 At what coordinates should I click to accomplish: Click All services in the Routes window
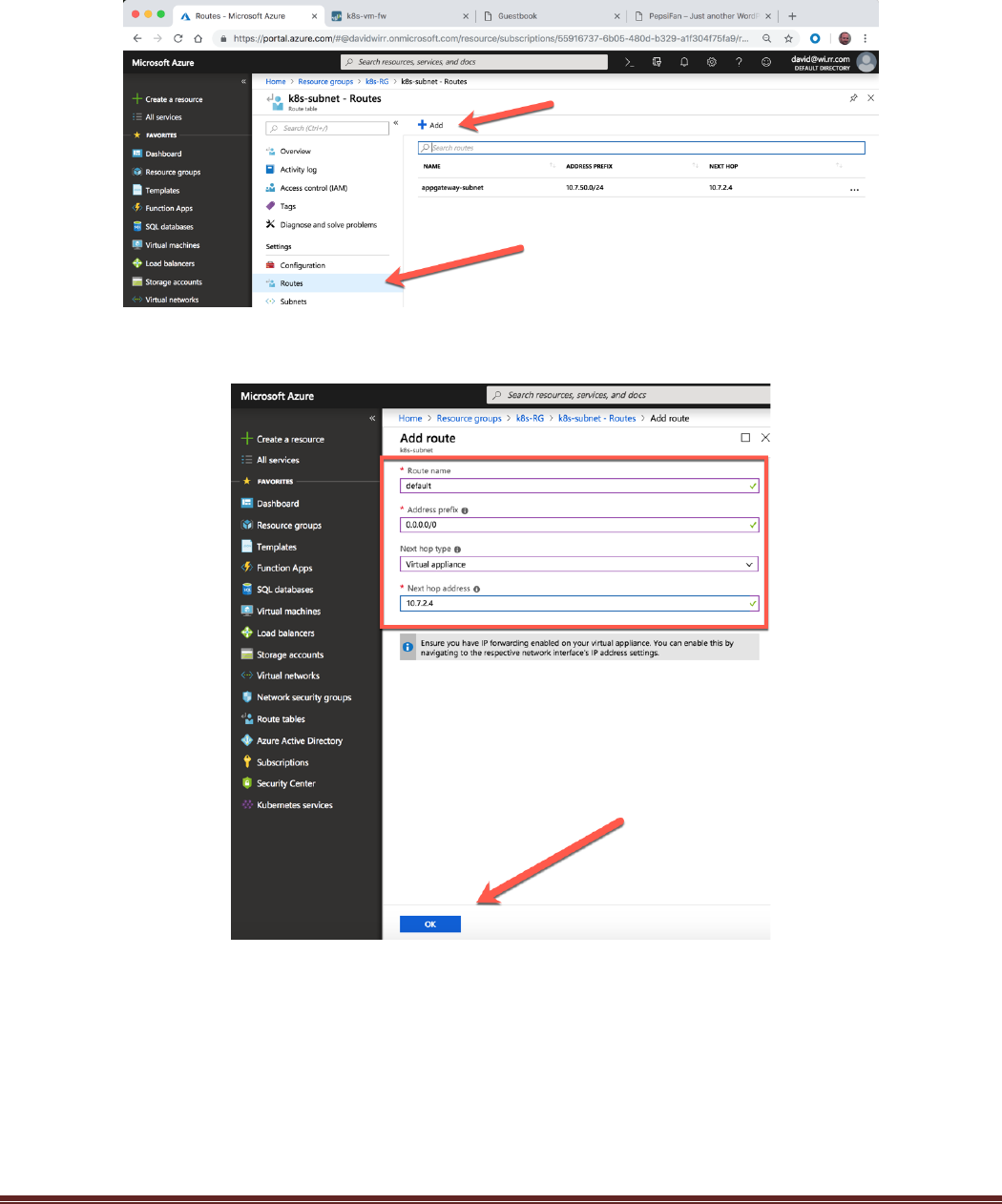click(162, 117)
